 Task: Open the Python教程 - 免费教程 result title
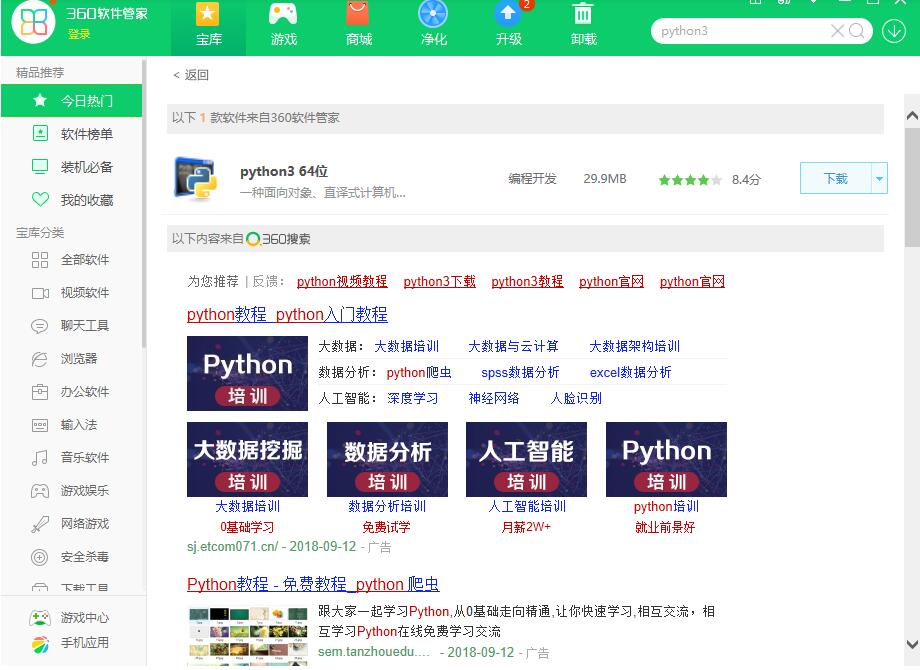coord(313,584)
